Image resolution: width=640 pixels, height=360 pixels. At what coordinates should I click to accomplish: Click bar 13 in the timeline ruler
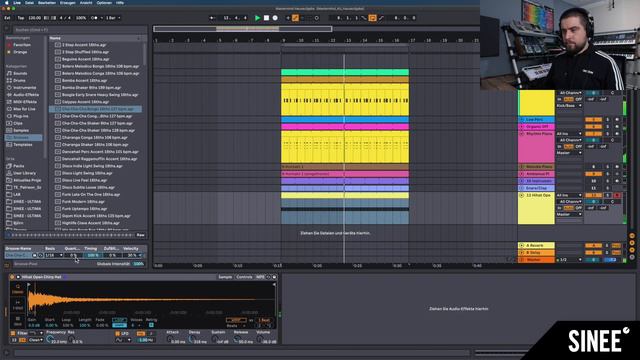348,40
